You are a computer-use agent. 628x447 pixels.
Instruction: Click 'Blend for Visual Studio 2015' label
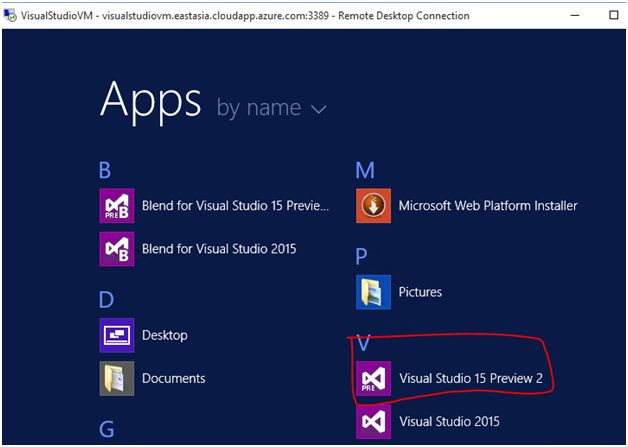click(219, 249)
